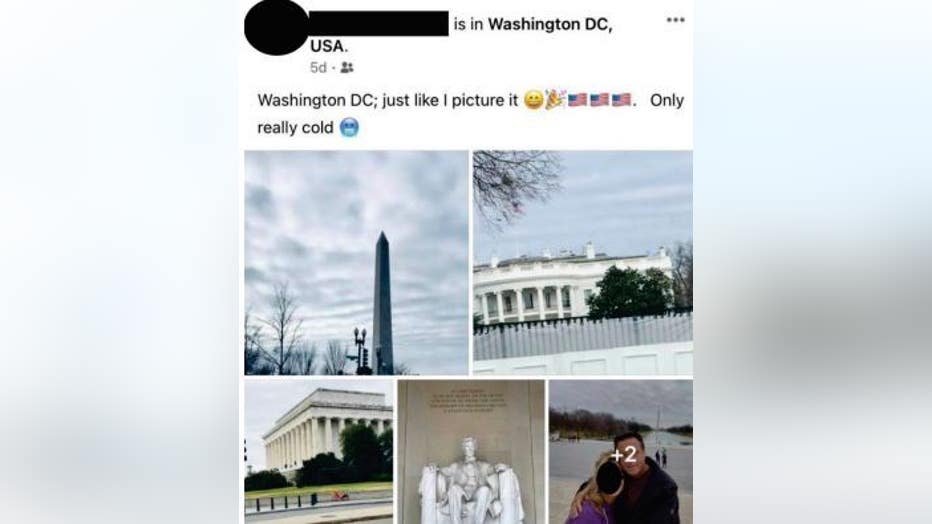Click the 5d post timestamp
The height and width of the screenshot is (524, 932).
[318, 68]
